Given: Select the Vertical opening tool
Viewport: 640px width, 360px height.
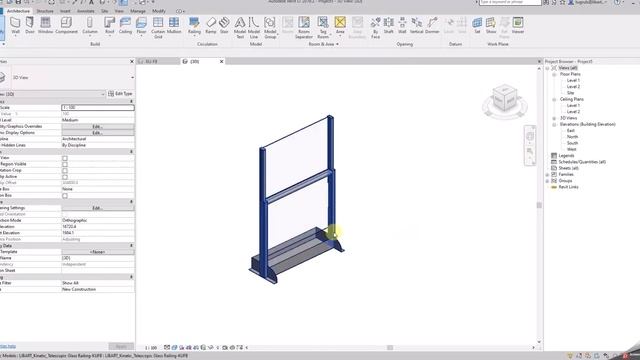Looking at the screenshot, I should point(417,25).
